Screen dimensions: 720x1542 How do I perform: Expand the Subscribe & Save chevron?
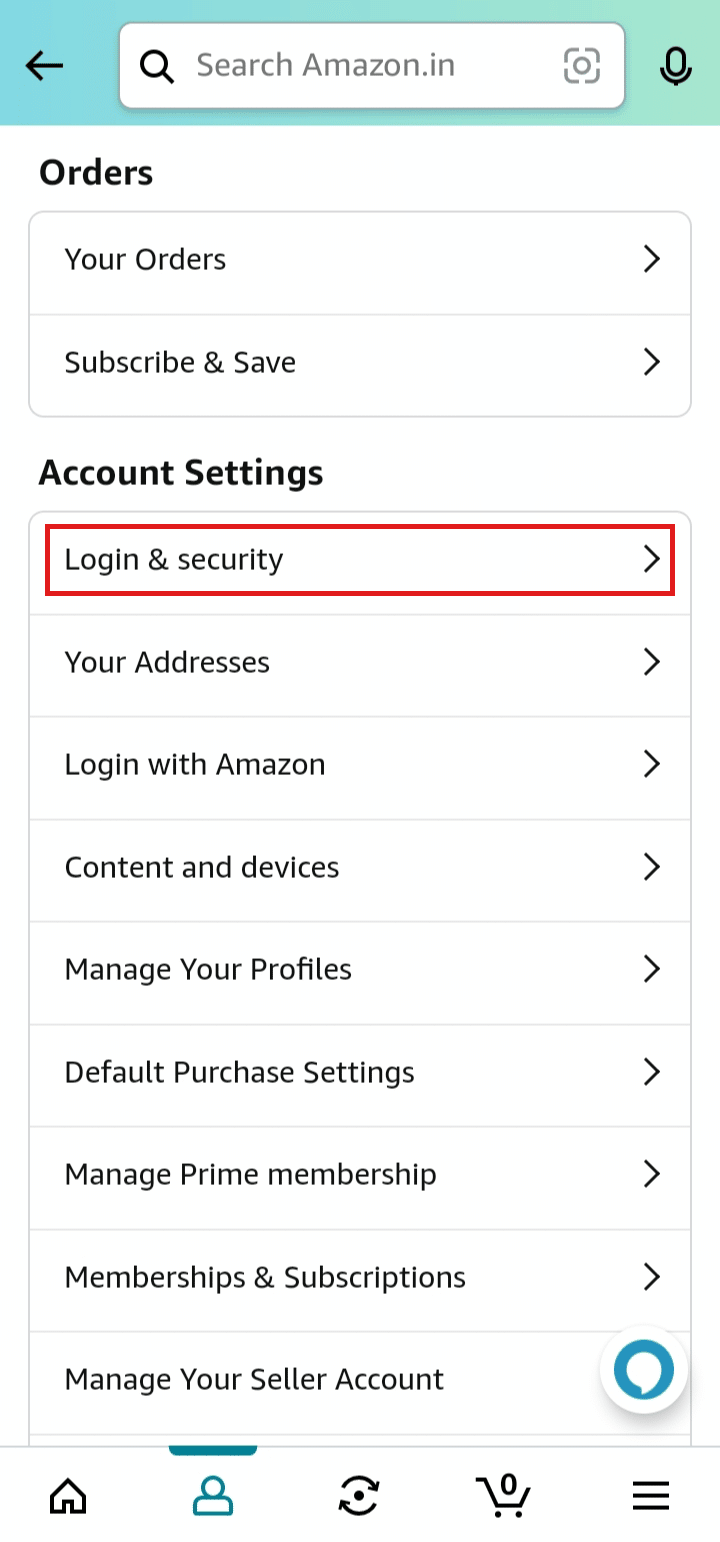pos(652,362)
